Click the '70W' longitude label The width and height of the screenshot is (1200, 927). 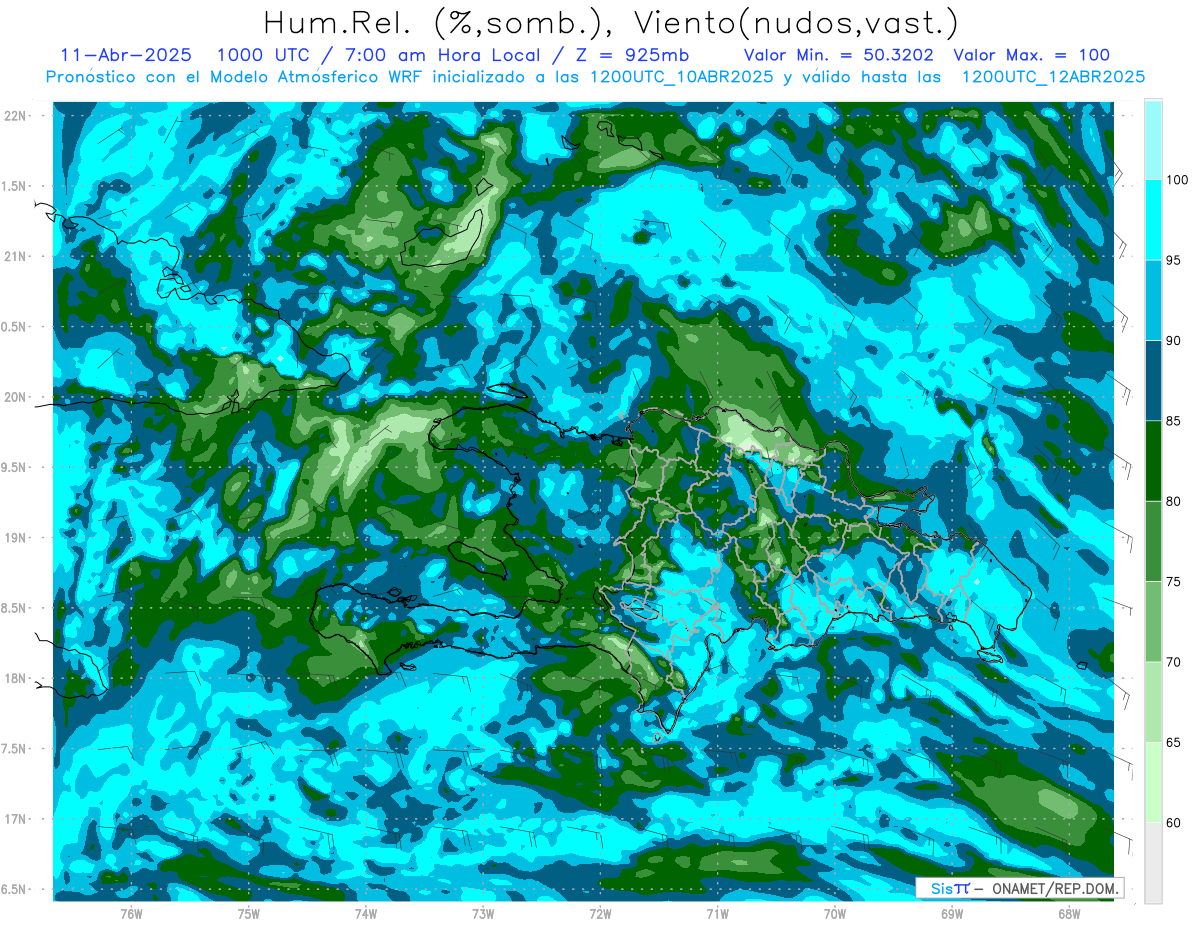point(834,913)
